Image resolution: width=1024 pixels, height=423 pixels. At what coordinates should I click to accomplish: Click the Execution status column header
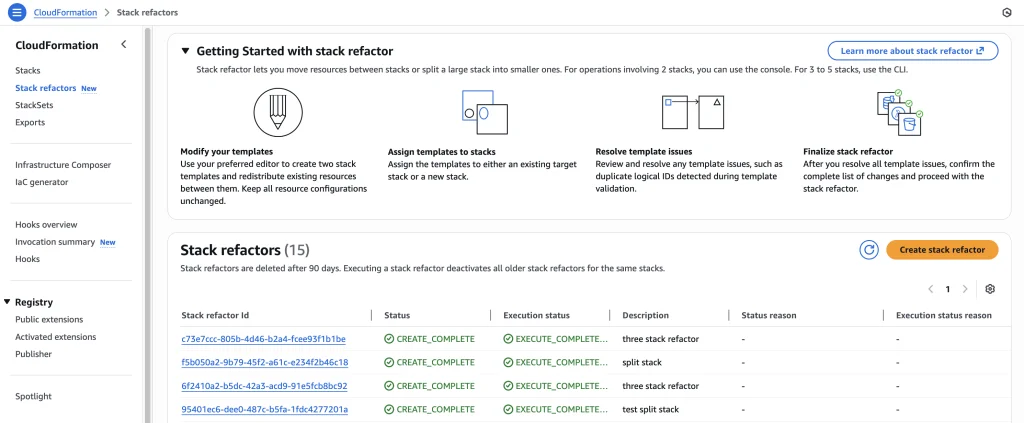click(x=536, y=315)
